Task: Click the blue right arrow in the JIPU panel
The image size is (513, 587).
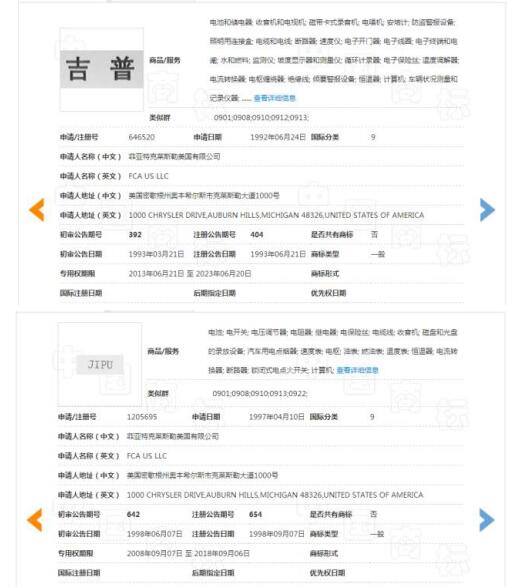Action: [x=487, y=520]
